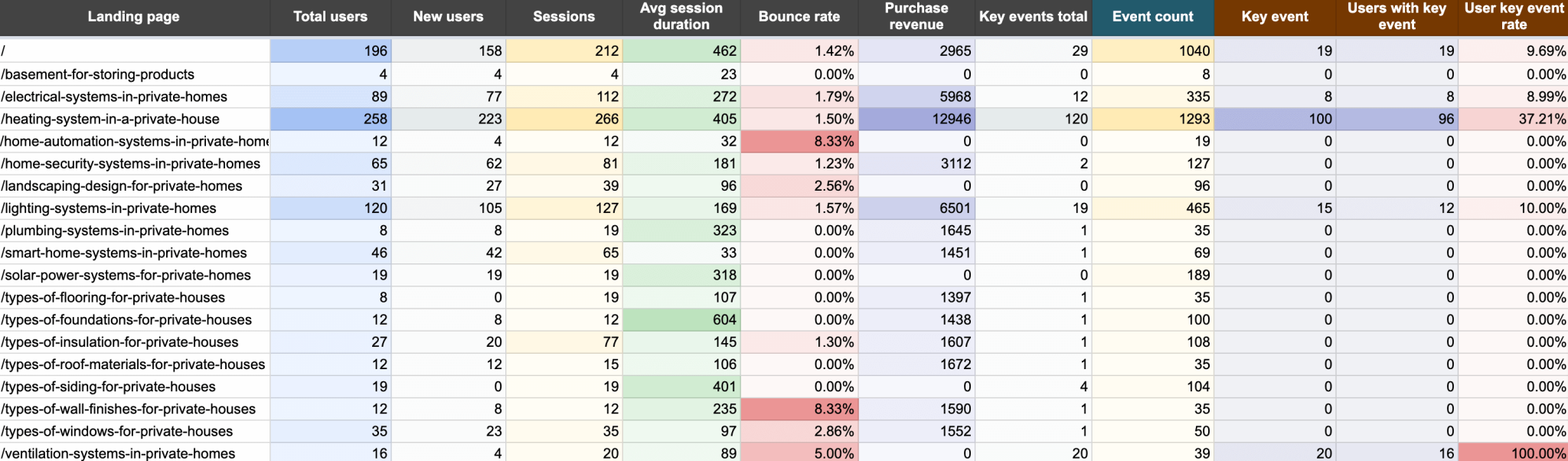Click the 5.00% bounce rate cell
Screen dimensions: 1568x461
(x=799, y=453)
